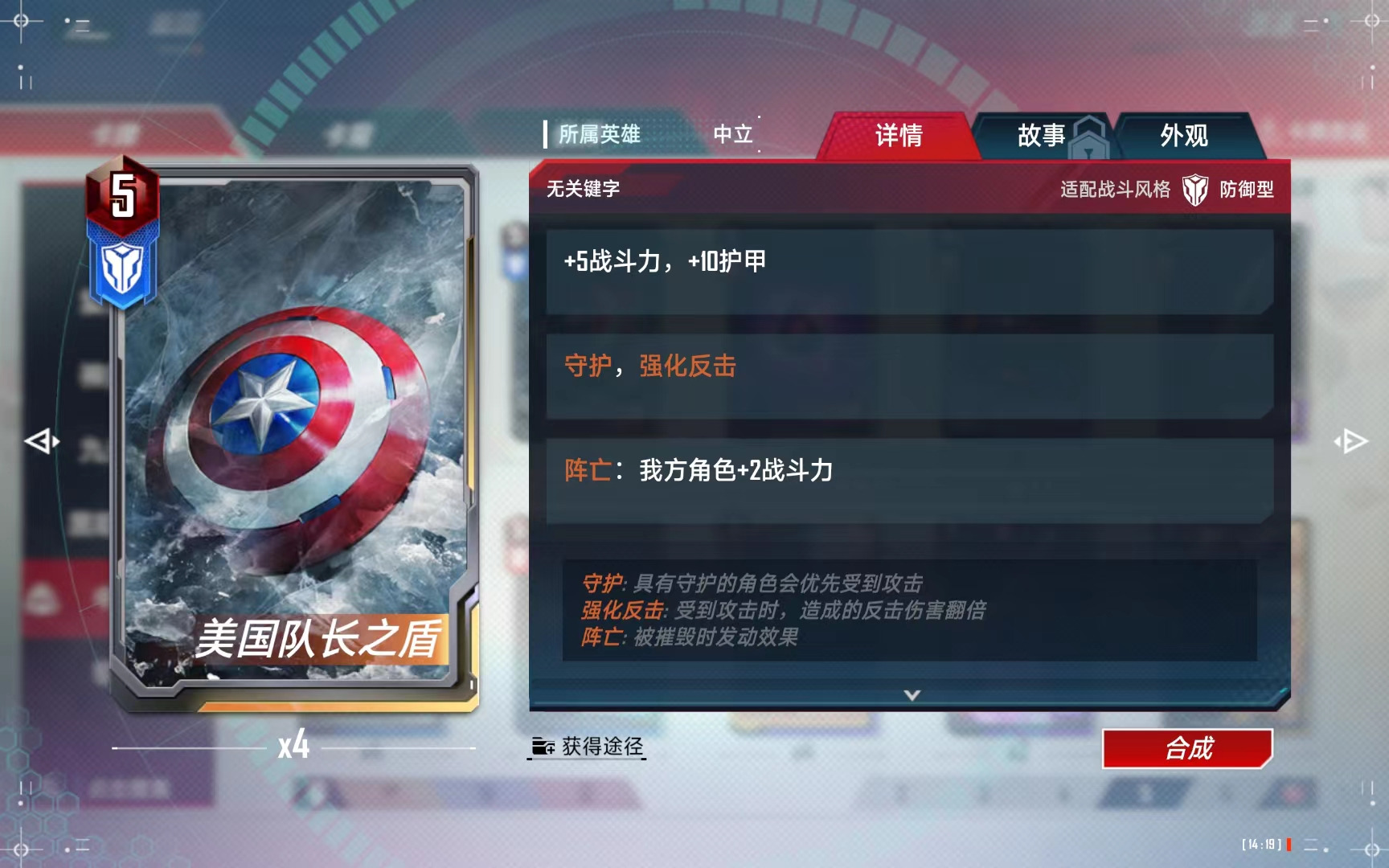This screenshot has height=868, width=1389.
Task: Click the 美国队长之盾 card artwork
Action: (x=295, y=434)
